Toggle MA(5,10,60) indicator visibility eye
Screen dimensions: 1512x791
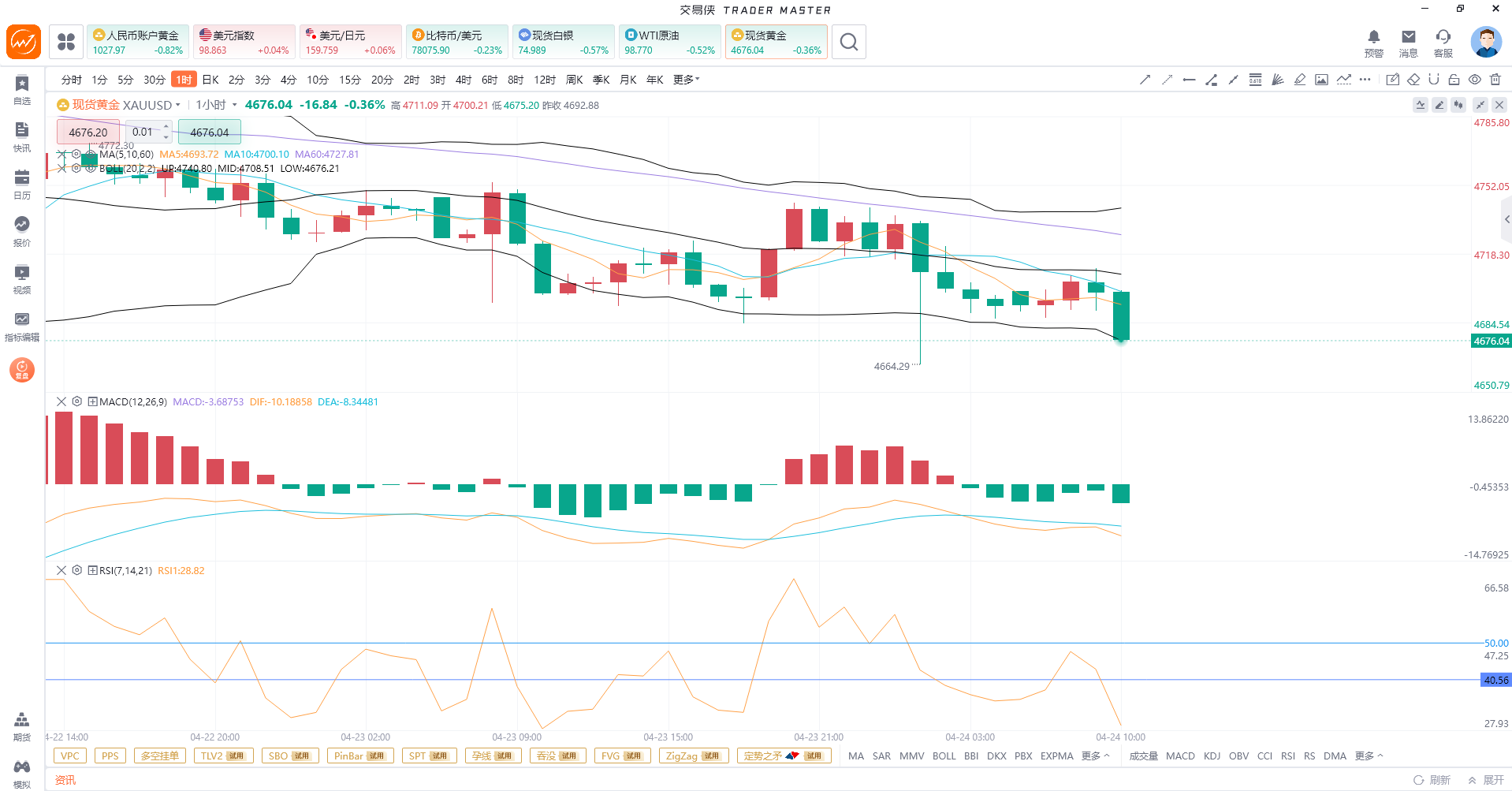coord(91,155)
